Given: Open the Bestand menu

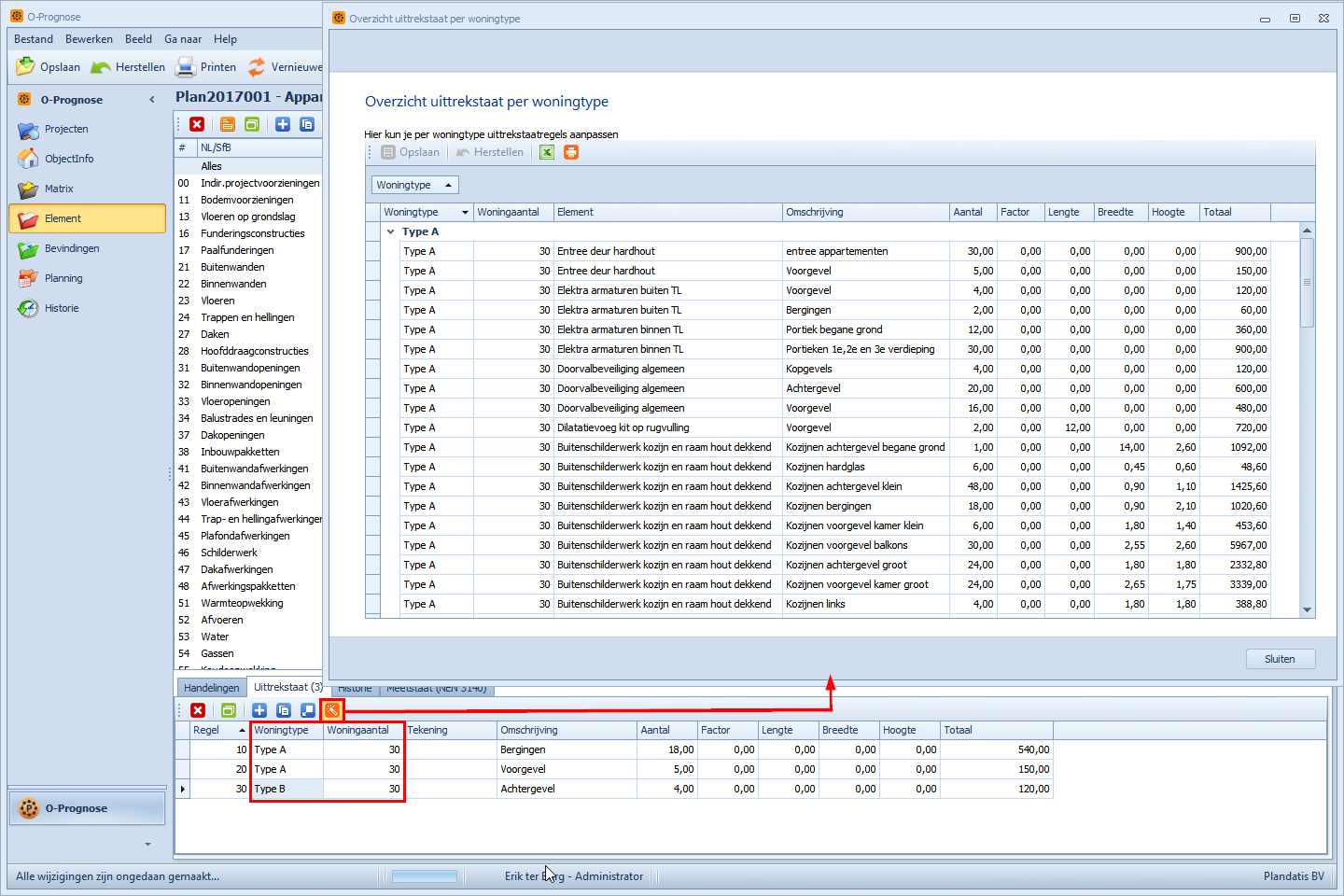Looking at the screenshot, I should pos(34,39).
